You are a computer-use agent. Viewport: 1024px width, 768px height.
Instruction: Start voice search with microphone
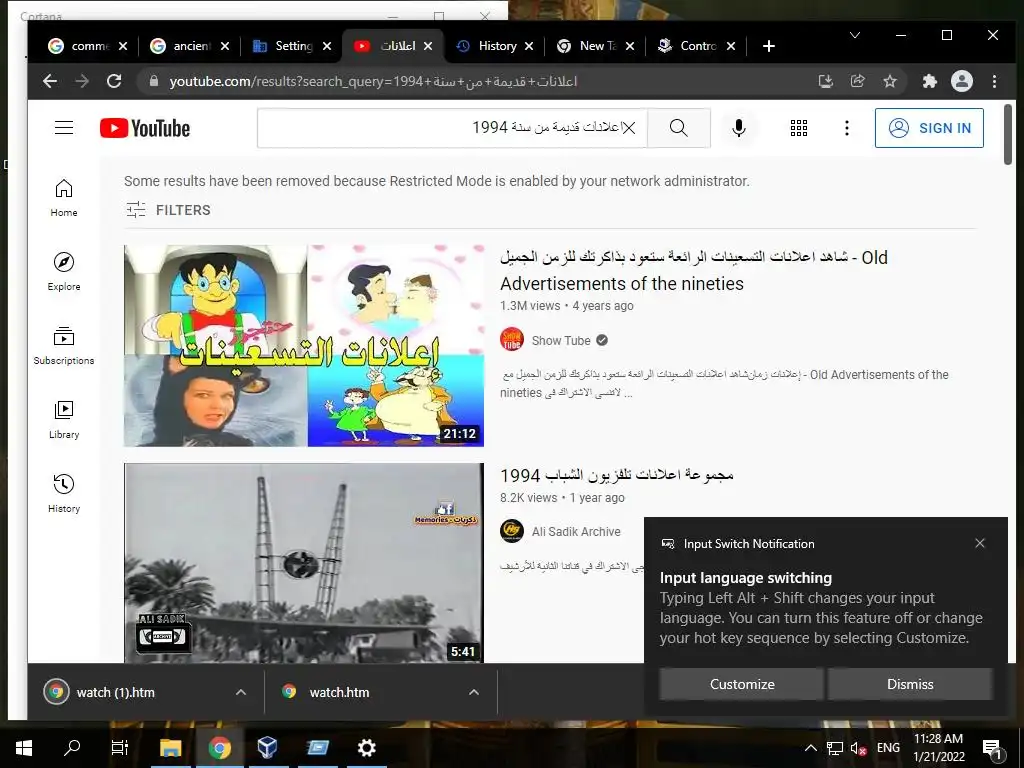[739, 128]
